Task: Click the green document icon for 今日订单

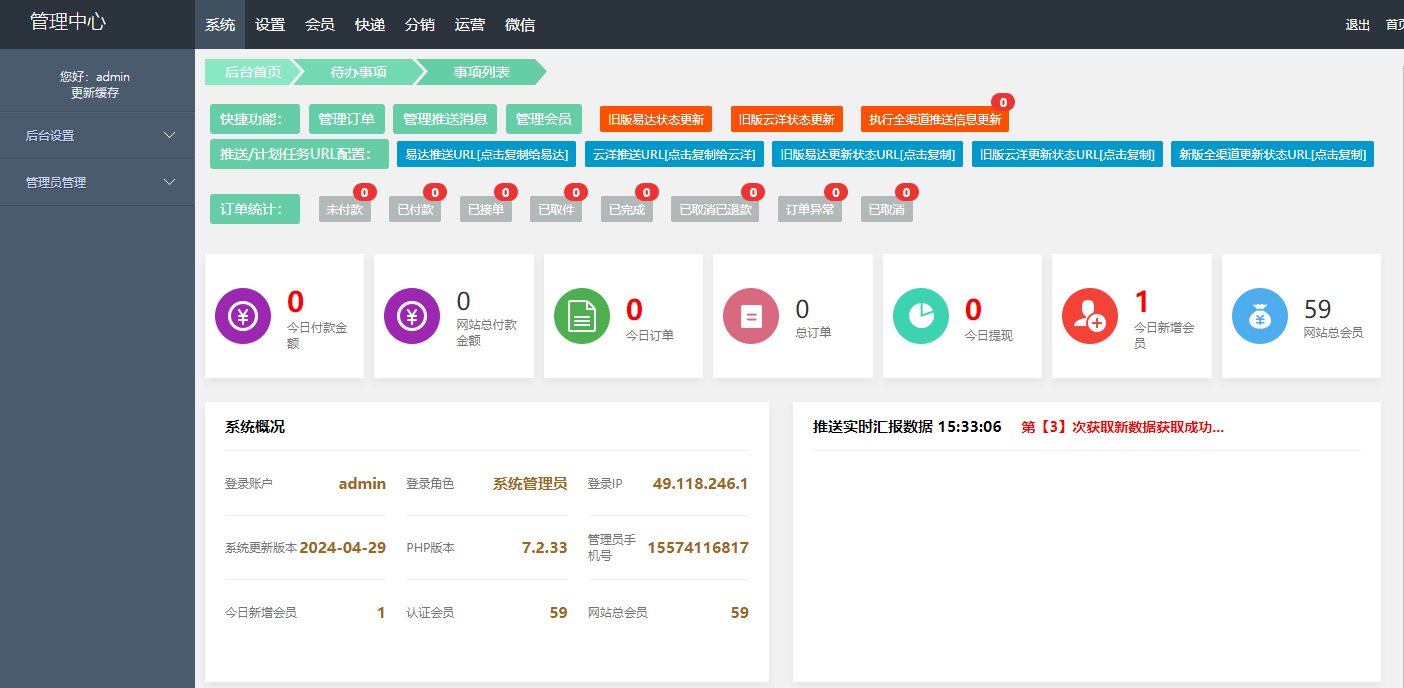Action: (x=581, y=316)
